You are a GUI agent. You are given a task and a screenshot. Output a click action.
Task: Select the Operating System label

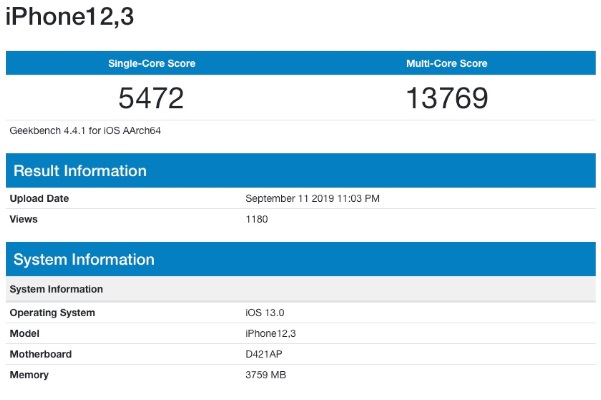(x=52, y=313)
